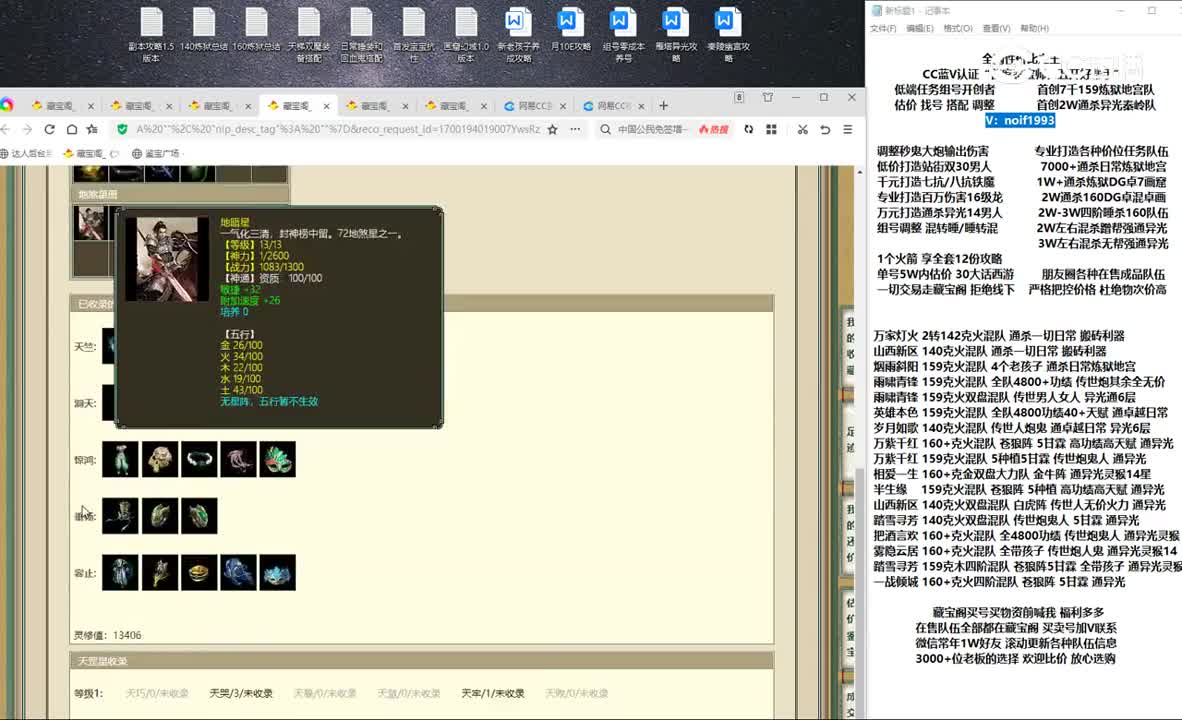Image resolution: width=1182 pixels, height=720 pixels.
Task: Open desktop file 副本攻略1.5版本
Action: [x=151, y=35]
